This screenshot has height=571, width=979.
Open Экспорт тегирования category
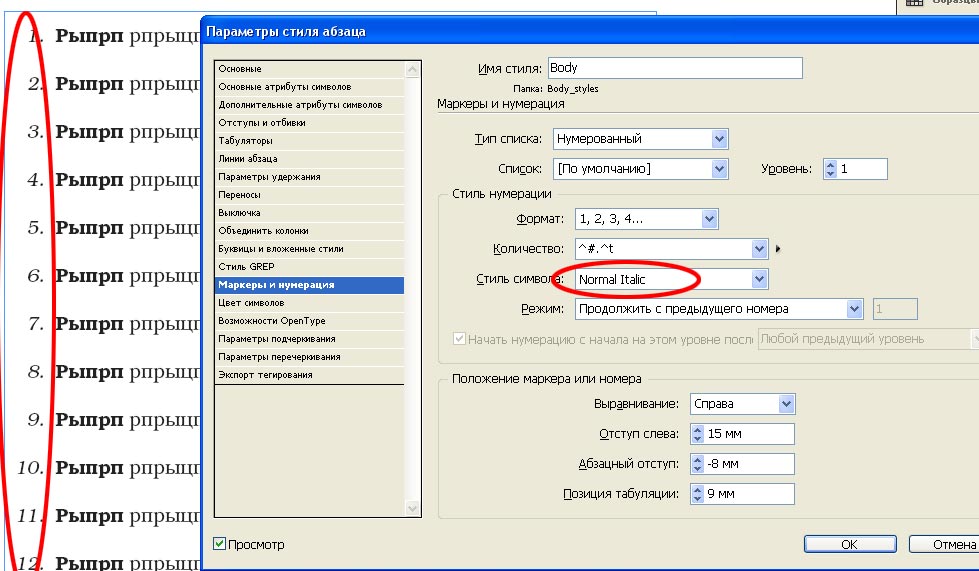pyautogui.click(x=310, y=375)
